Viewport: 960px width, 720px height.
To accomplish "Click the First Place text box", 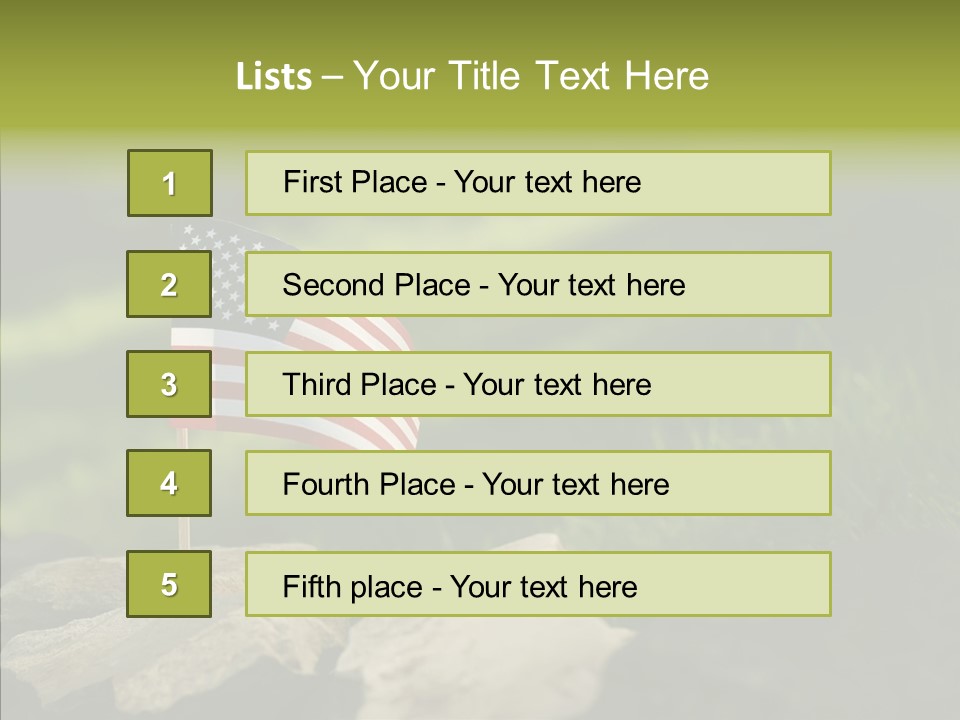I will [x=538, y=183].
